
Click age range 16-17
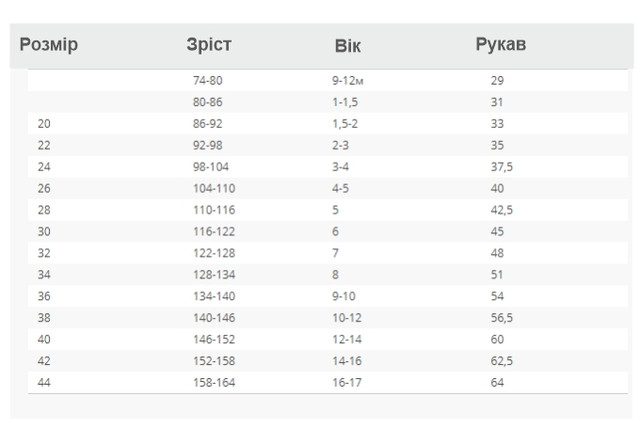(347, 383)
